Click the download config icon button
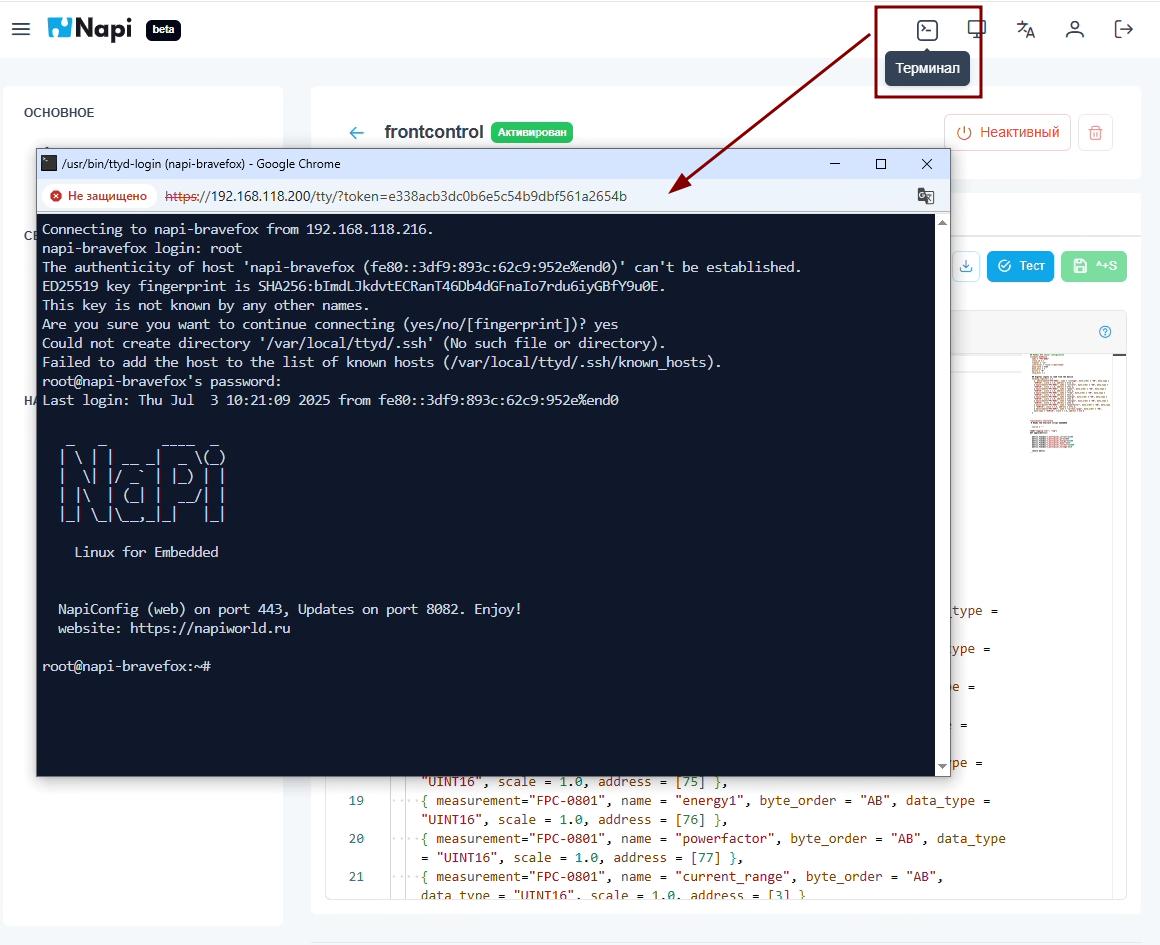The width and height of the screenshot is (1160, 945). coord(965,266)
